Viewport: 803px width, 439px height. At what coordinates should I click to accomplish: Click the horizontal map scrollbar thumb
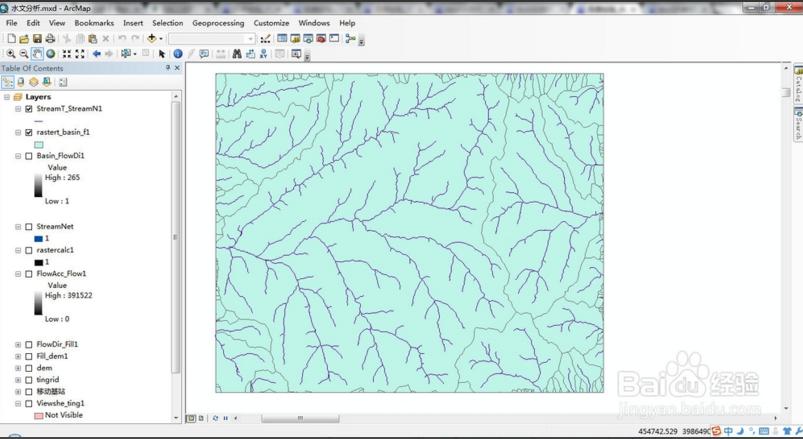coord(300,419)
